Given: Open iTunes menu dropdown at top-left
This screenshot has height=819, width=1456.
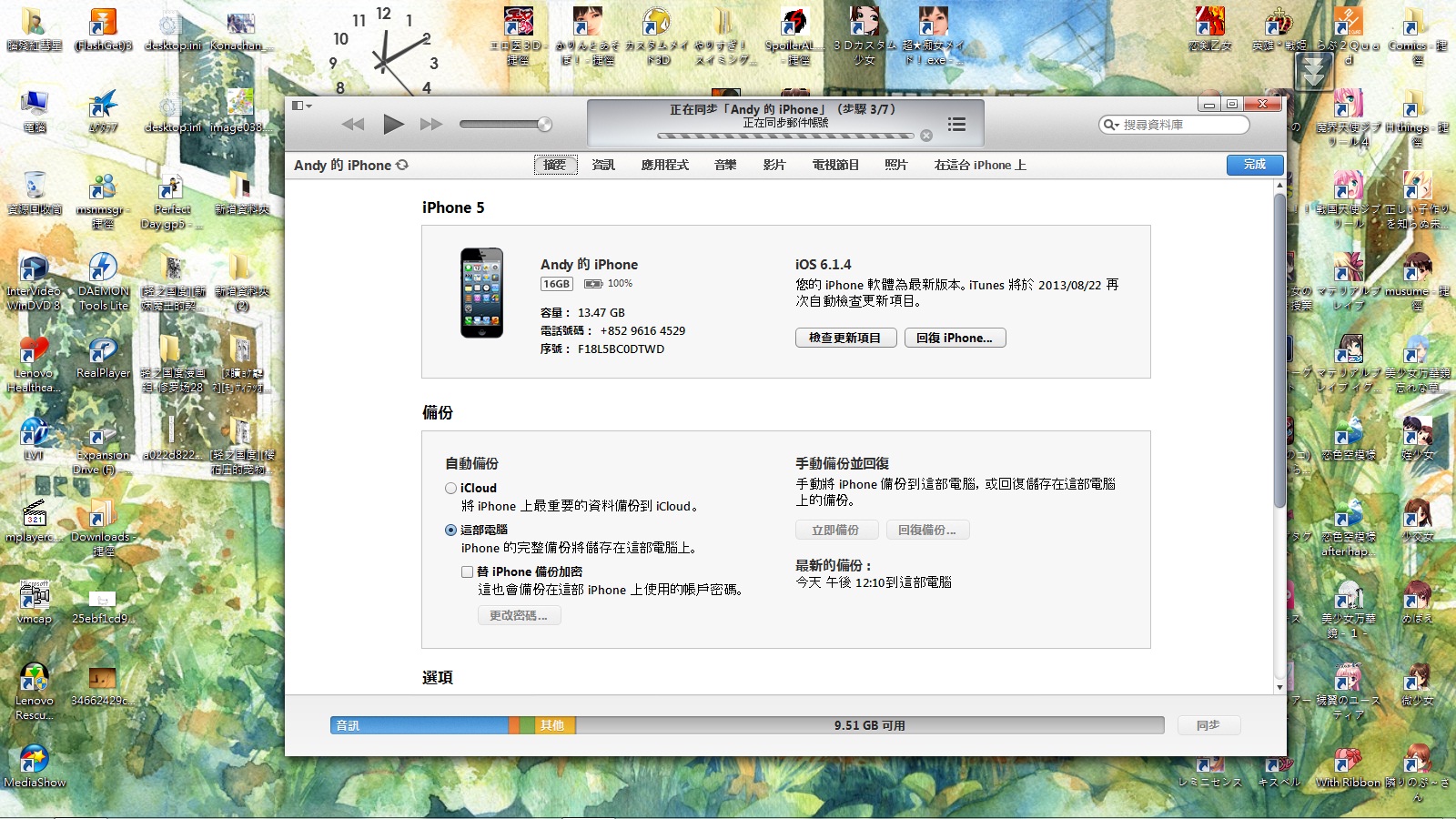Looking at the screenshot, I should click(x=302, y=106).
